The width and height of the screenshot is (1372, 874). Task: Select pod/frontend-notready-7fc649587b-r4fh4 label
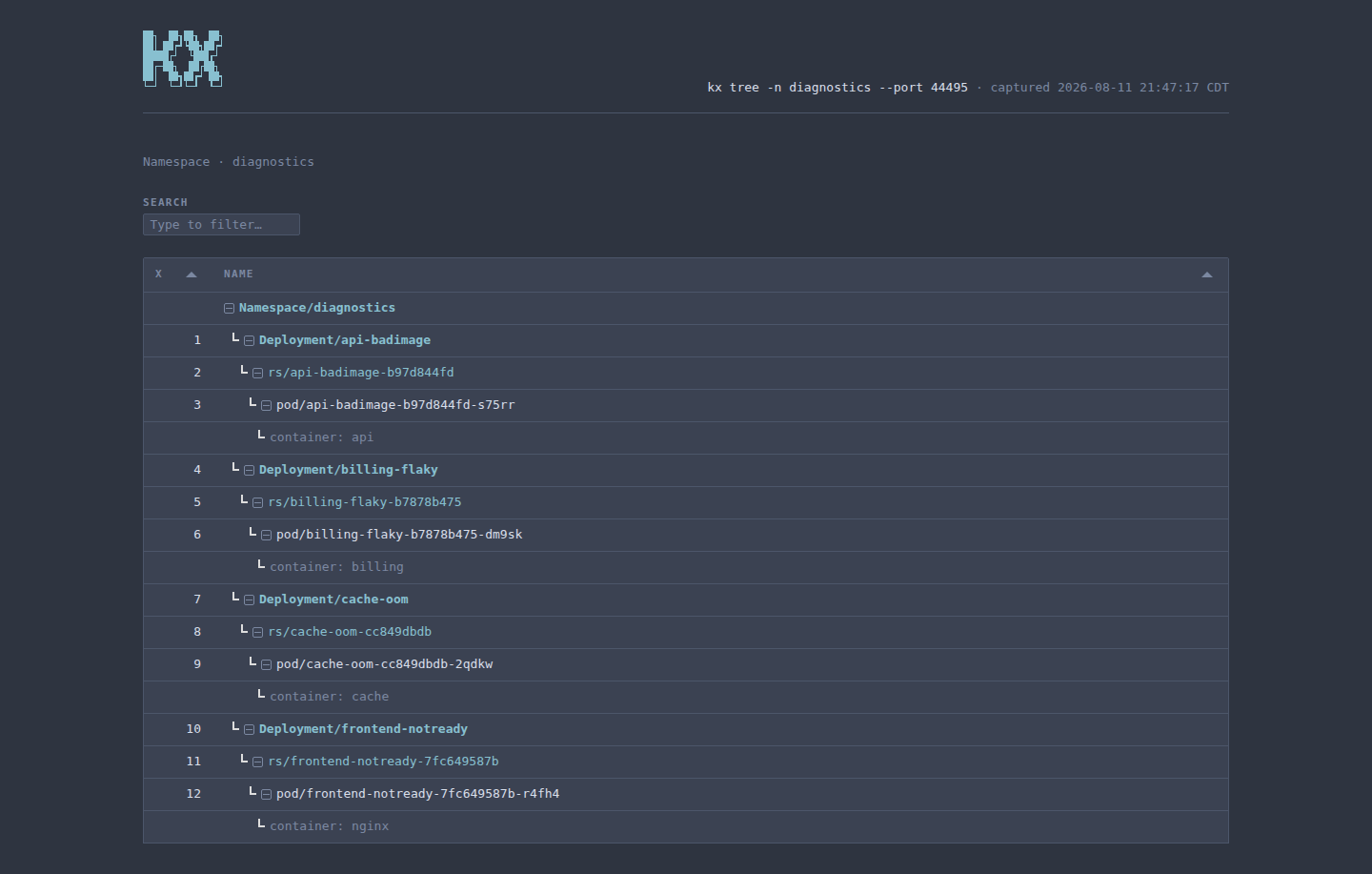(418, 794)
